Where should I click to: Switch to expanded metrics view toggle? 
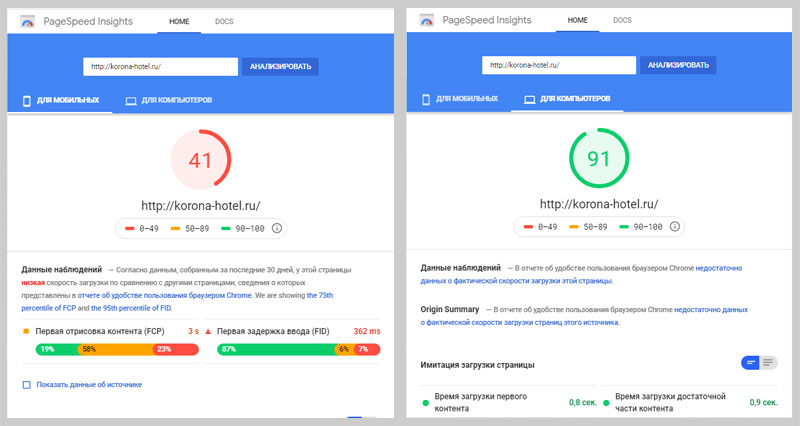[x=768, y=363]
